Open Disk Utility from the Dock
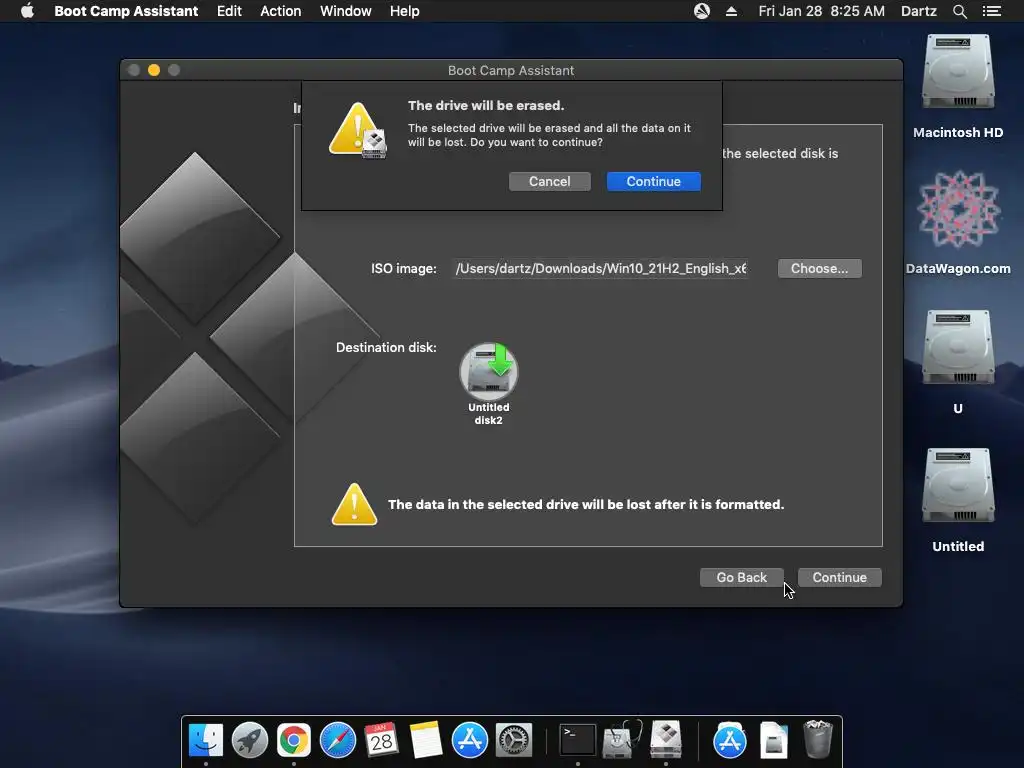 pyautogui.click(x=622, y=741)
